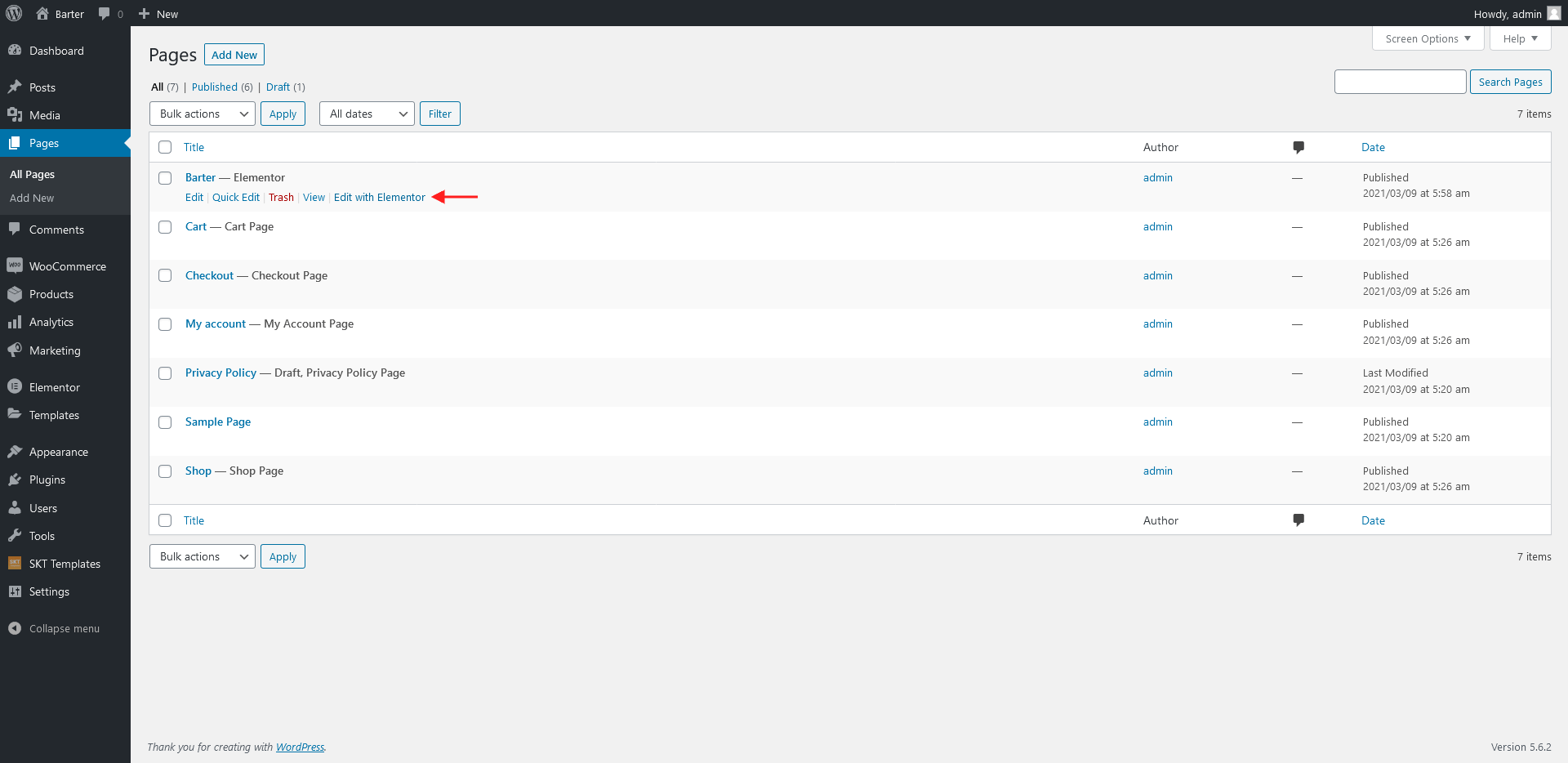Screen dimensions: 1568x763
Task: Click Quick Edit link for Barter
Action: (x=236, y=197)
